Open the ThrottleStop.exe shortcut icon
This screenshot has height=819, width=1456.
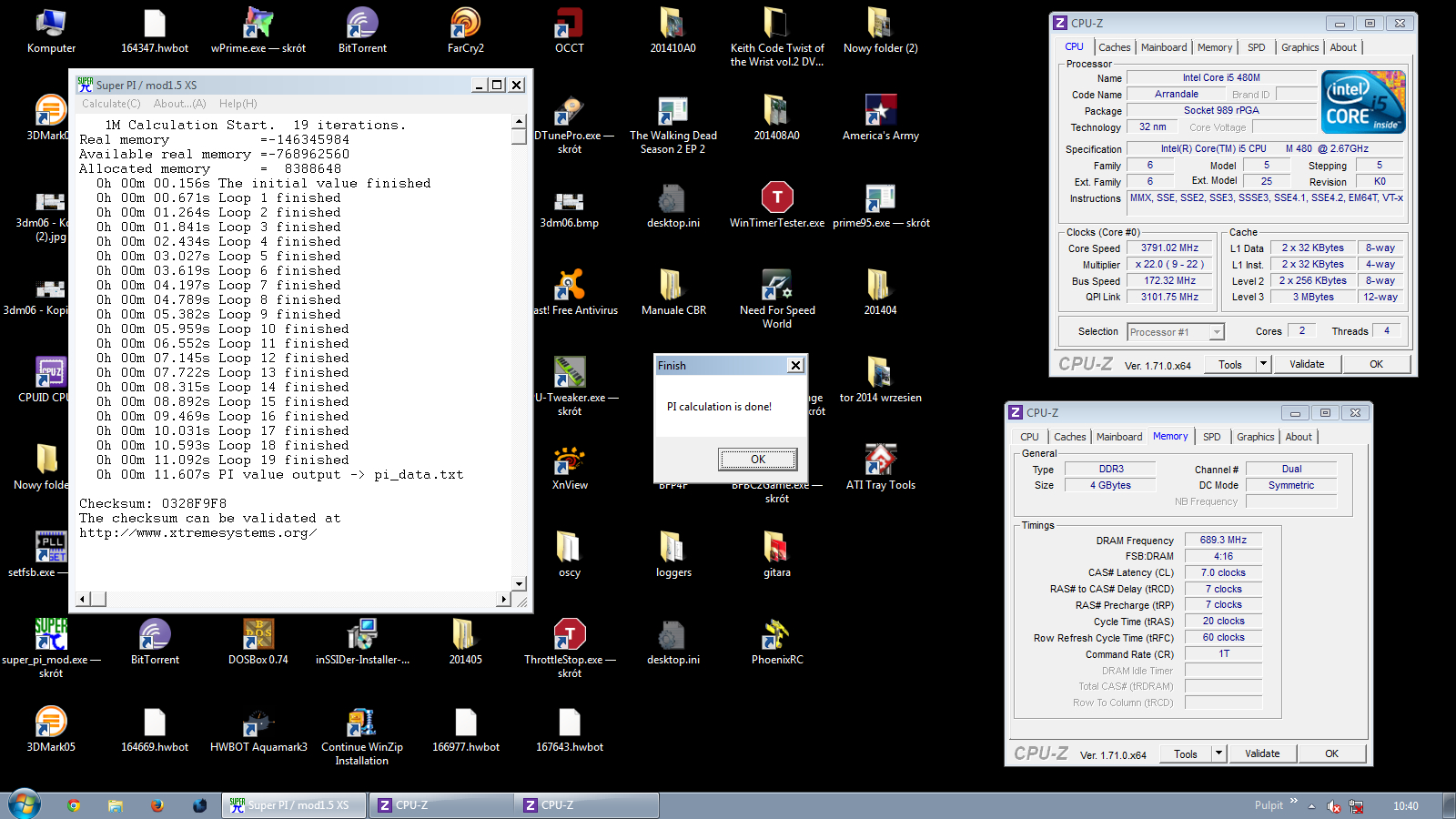click(x=570, y=635)
